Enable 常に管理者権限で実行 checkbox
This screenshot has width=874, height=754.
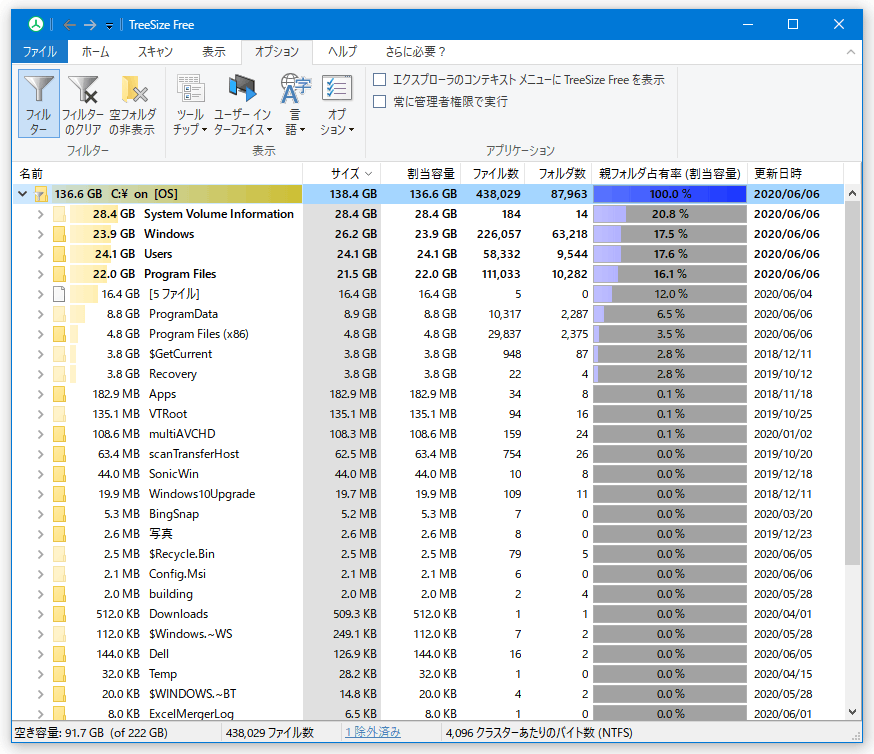click(x=380, y=101)
